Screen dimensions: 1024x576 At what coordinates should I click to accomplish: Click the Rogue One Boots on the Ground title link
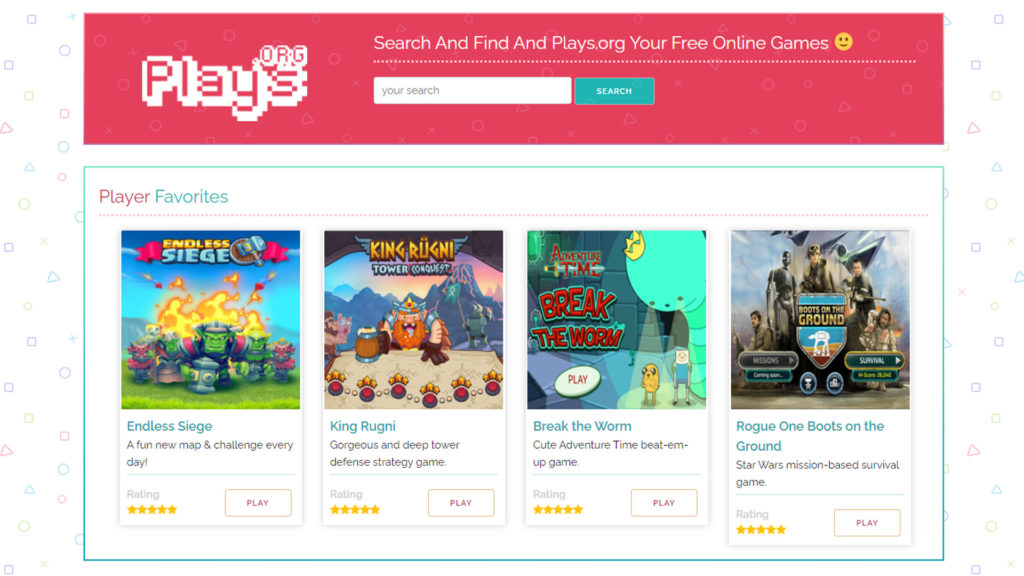click(x=810, y=436)
